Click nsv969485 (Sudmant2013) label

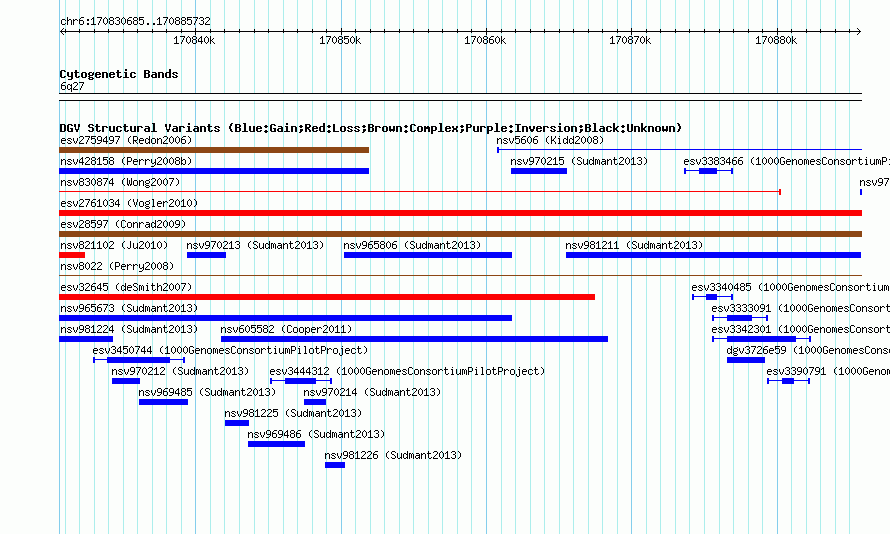pos(207,392)
